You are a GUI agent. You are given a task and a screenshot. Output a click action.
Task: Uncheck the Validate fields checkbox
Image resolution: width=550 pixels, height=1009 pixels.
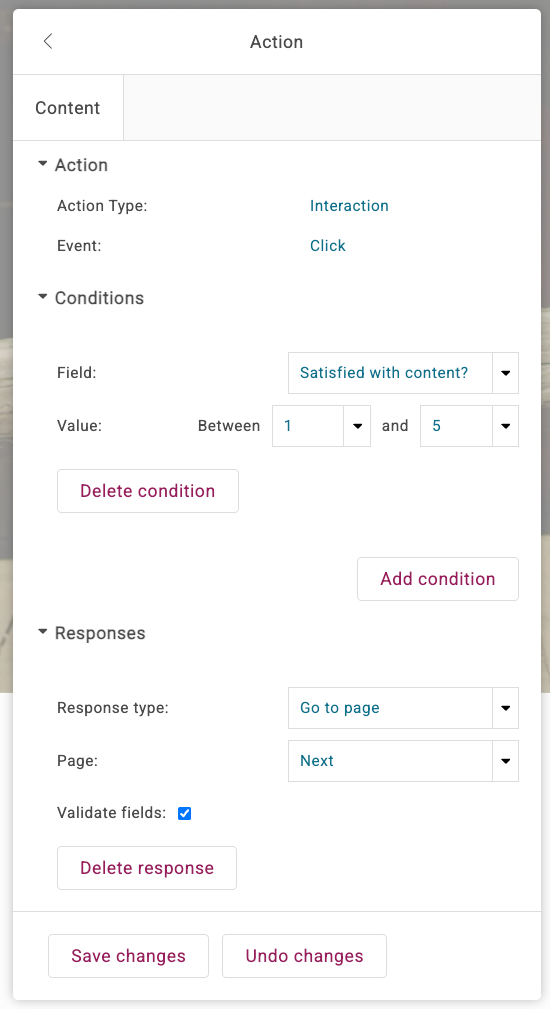point(185,813)
